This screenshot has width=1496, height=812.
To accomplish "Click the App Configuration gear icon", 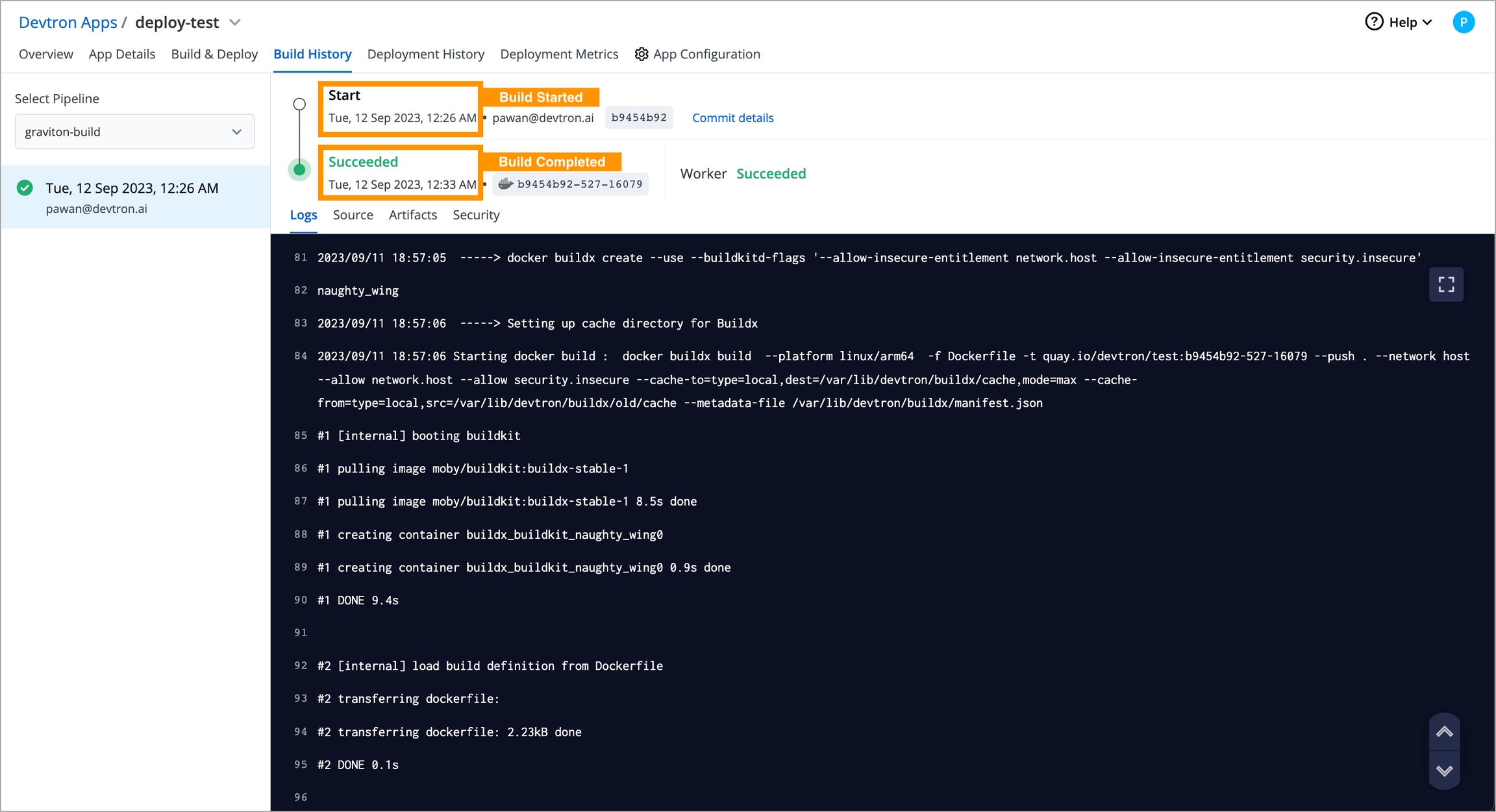I will coord(642,54).
